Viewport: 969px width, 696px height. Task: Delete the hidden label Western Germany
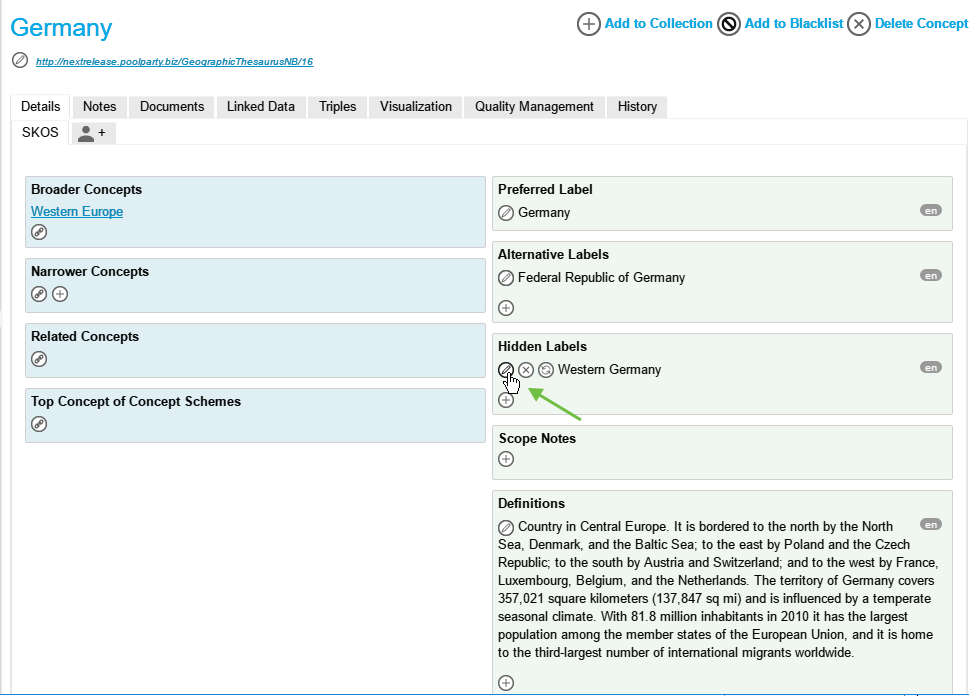click(x=526, y=370)
